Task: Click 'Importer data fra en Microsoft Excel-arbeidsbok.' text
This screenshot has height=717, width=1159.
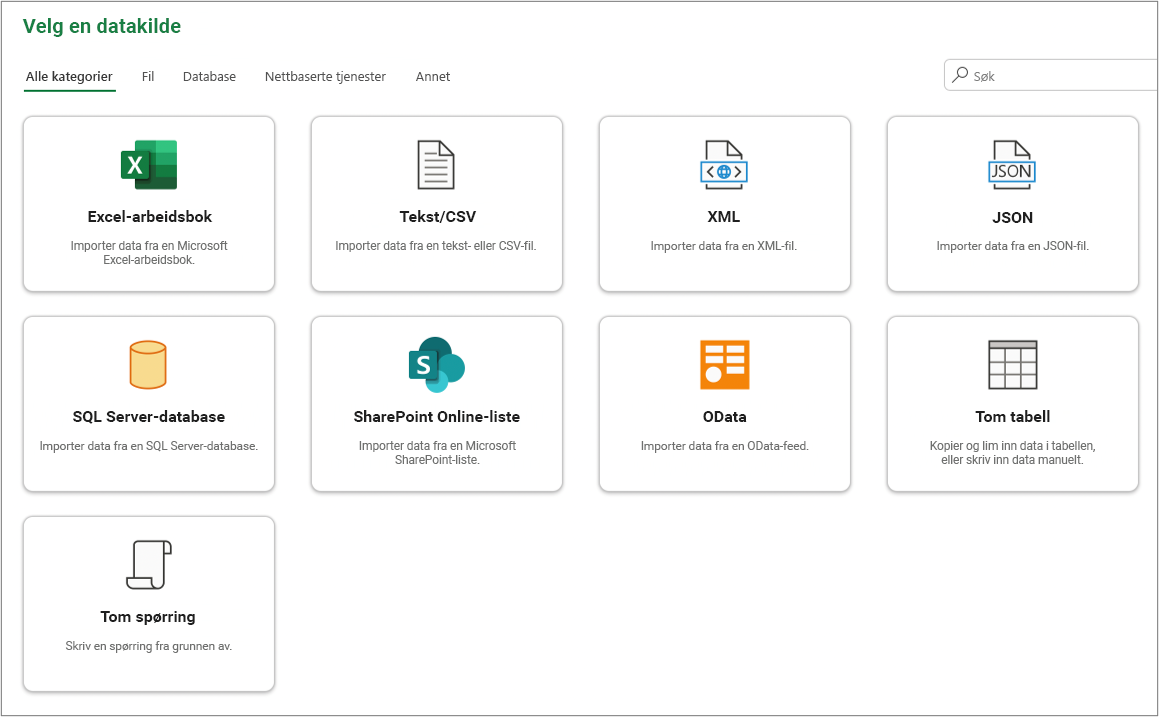Action: click(149, 253)
